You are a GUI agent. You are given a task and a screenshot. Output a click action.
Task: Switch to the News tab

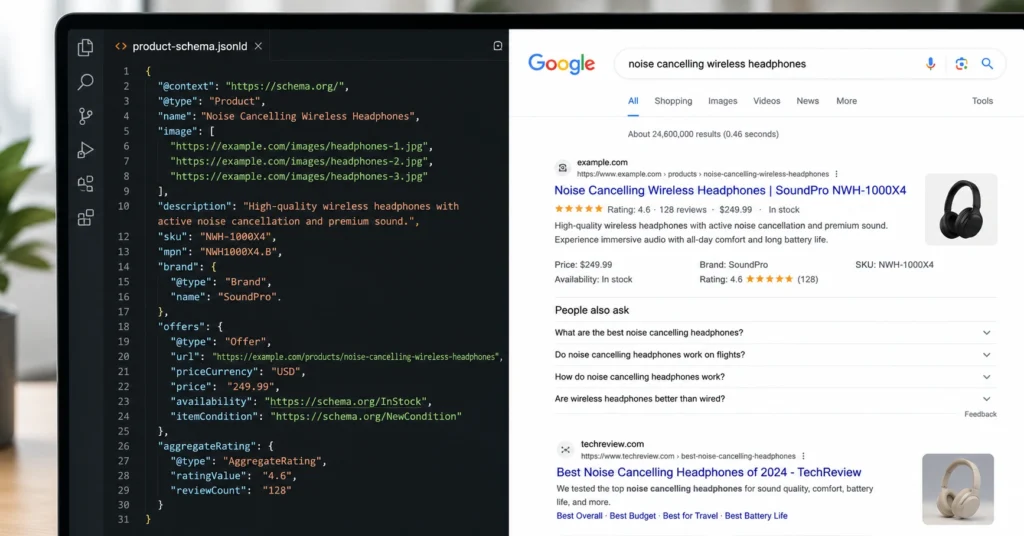pos(808,101)
